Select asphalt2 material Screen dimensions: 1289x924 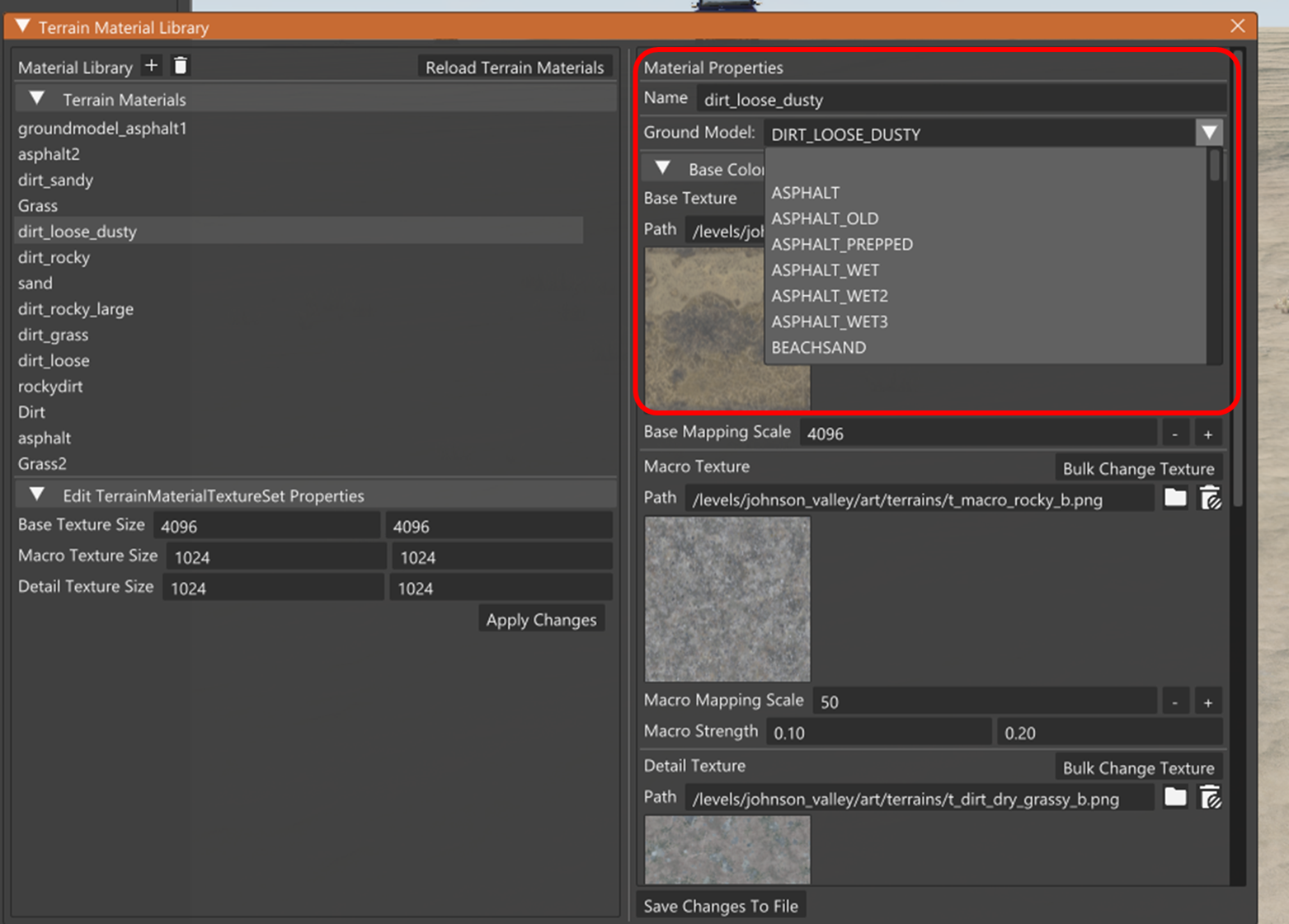pos(49,154)
